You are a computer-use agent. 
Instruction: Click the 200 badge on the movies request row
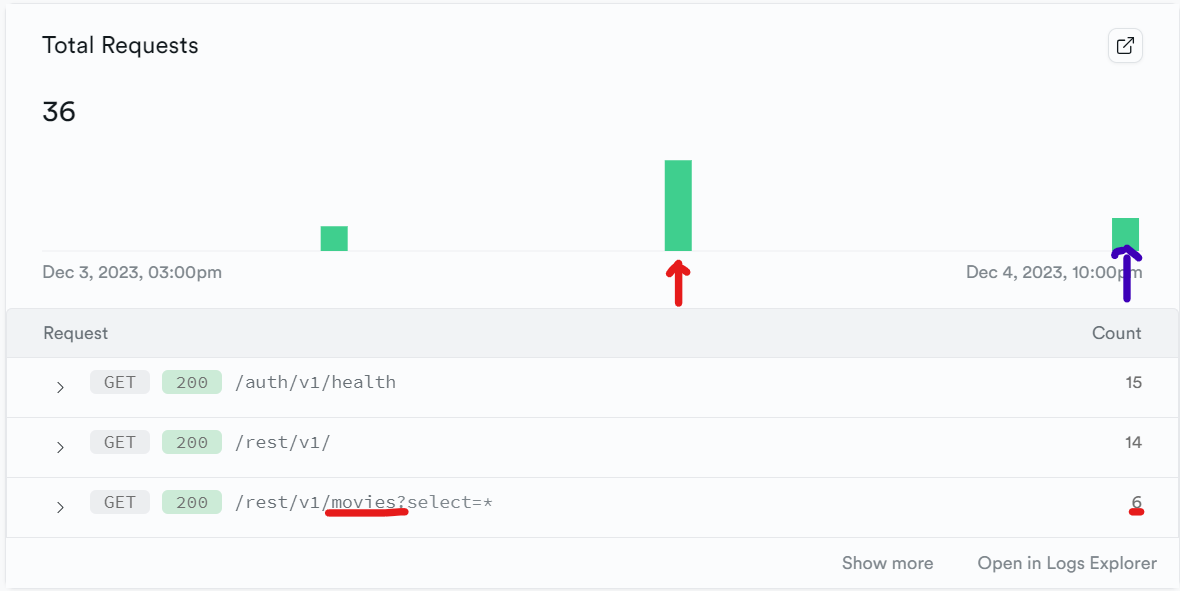point(191,502)
